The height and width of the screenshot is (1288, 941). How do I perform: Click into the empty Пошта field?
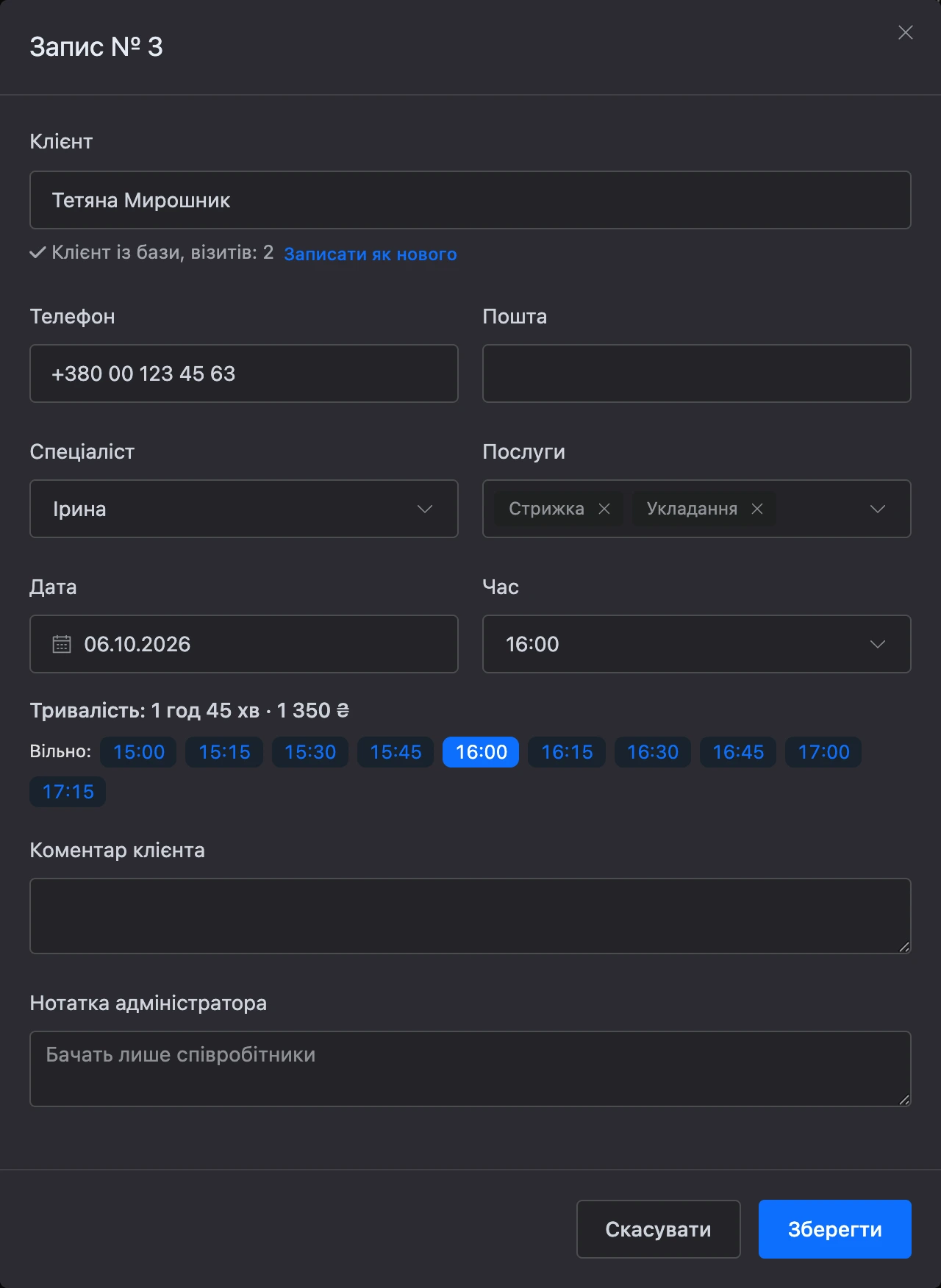(697, 373)
